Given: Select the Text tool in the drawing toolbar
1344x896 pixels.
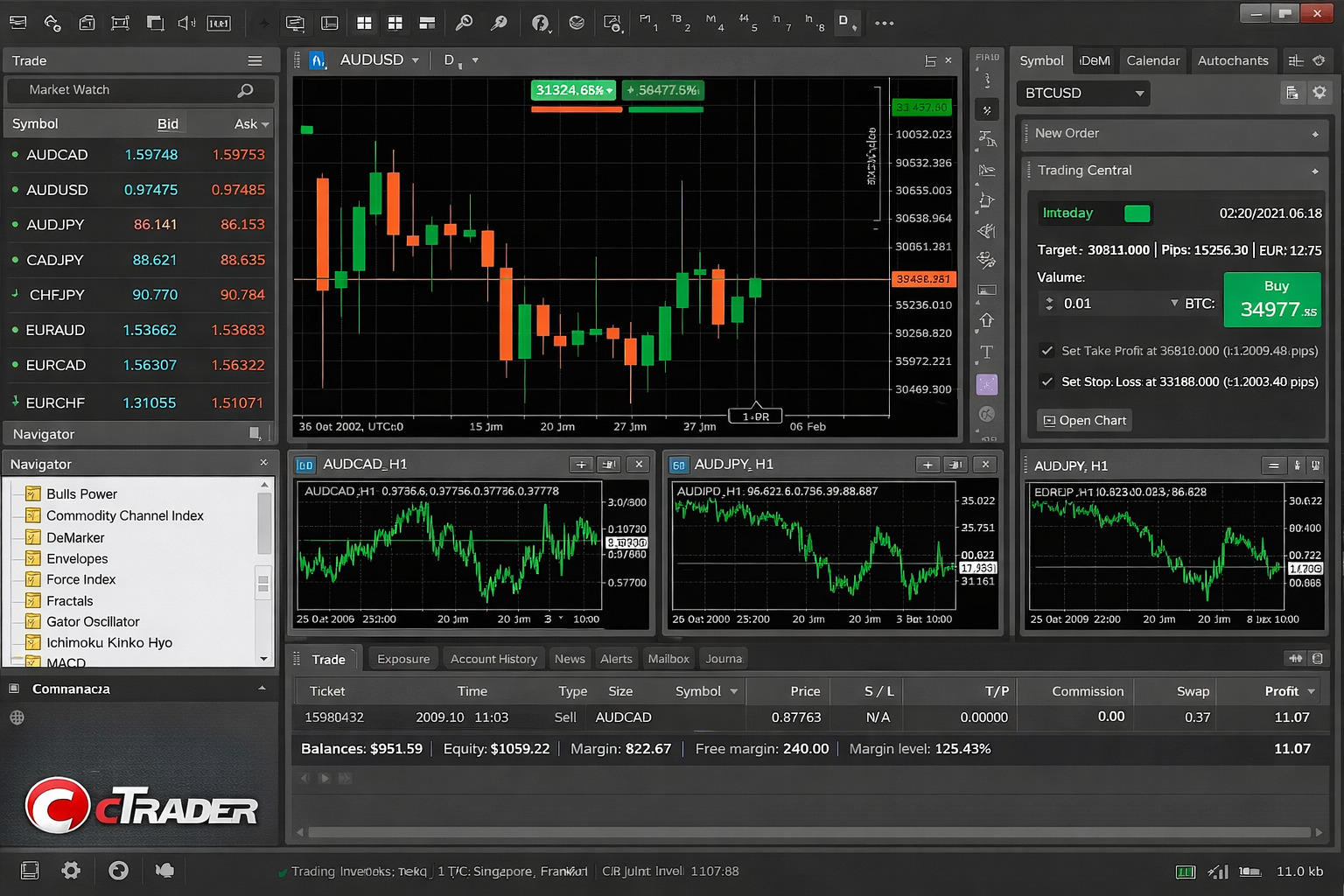Looking at the screenshot, I should pos(986,352).
